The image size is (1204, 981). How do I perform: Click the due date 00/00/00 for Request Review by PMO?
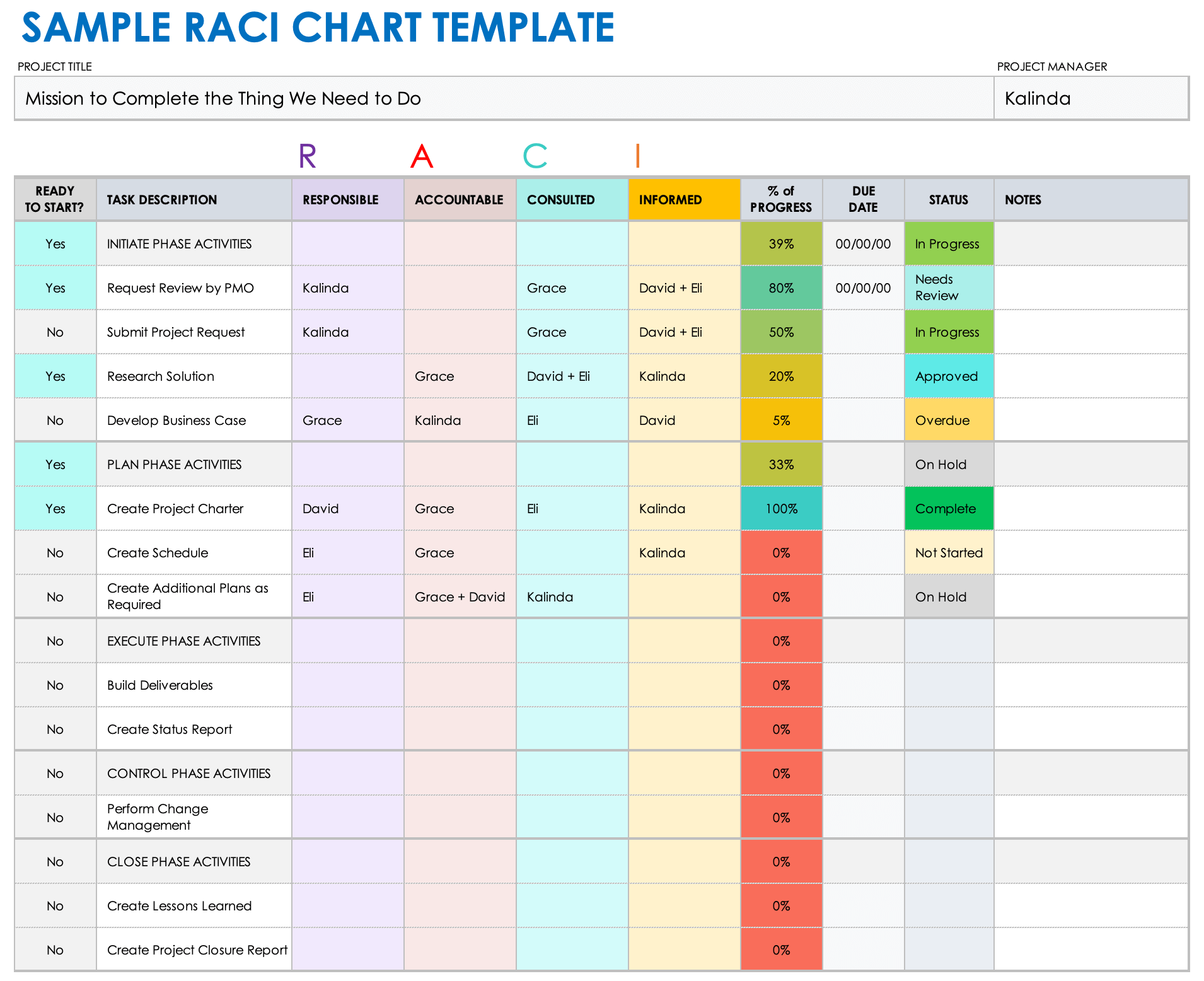[x=862, y=287]
